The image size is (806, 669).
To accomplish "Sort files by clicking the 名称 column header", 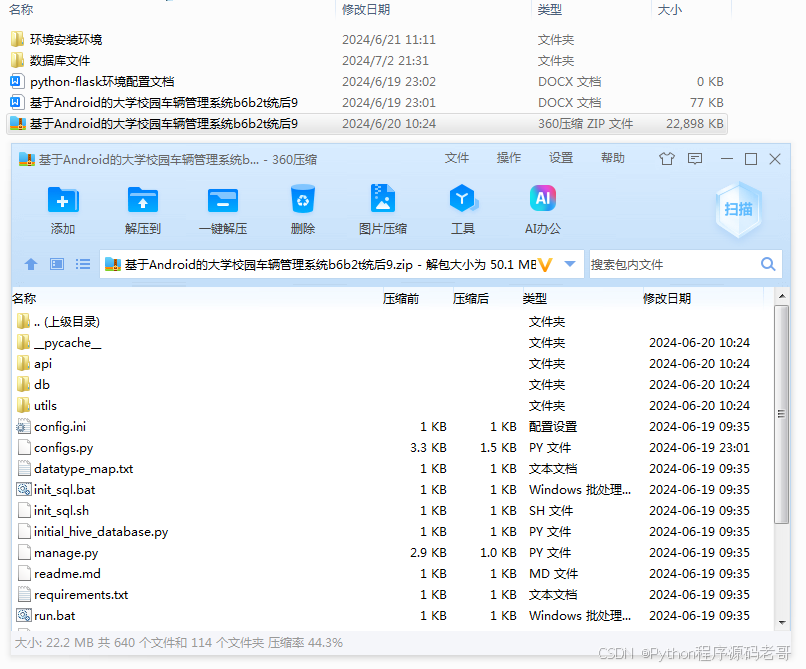I will pos(24,297).
